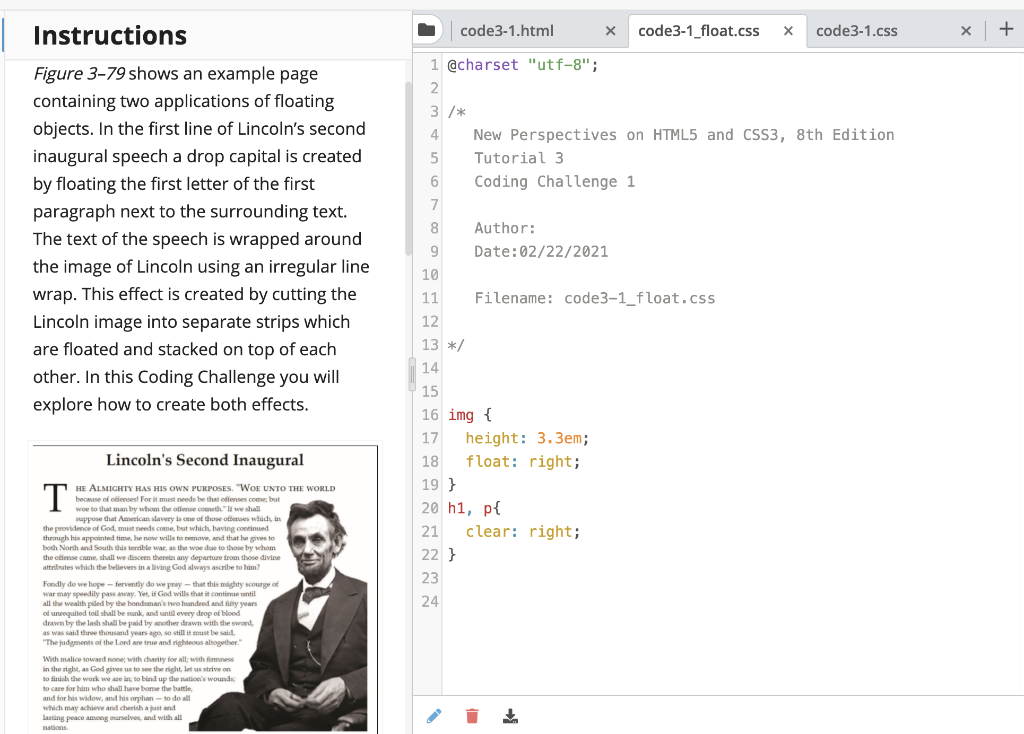Screen dimensions: 1024x734
Task: Open the folder file browser icon
Action: (x=427, y=29)
